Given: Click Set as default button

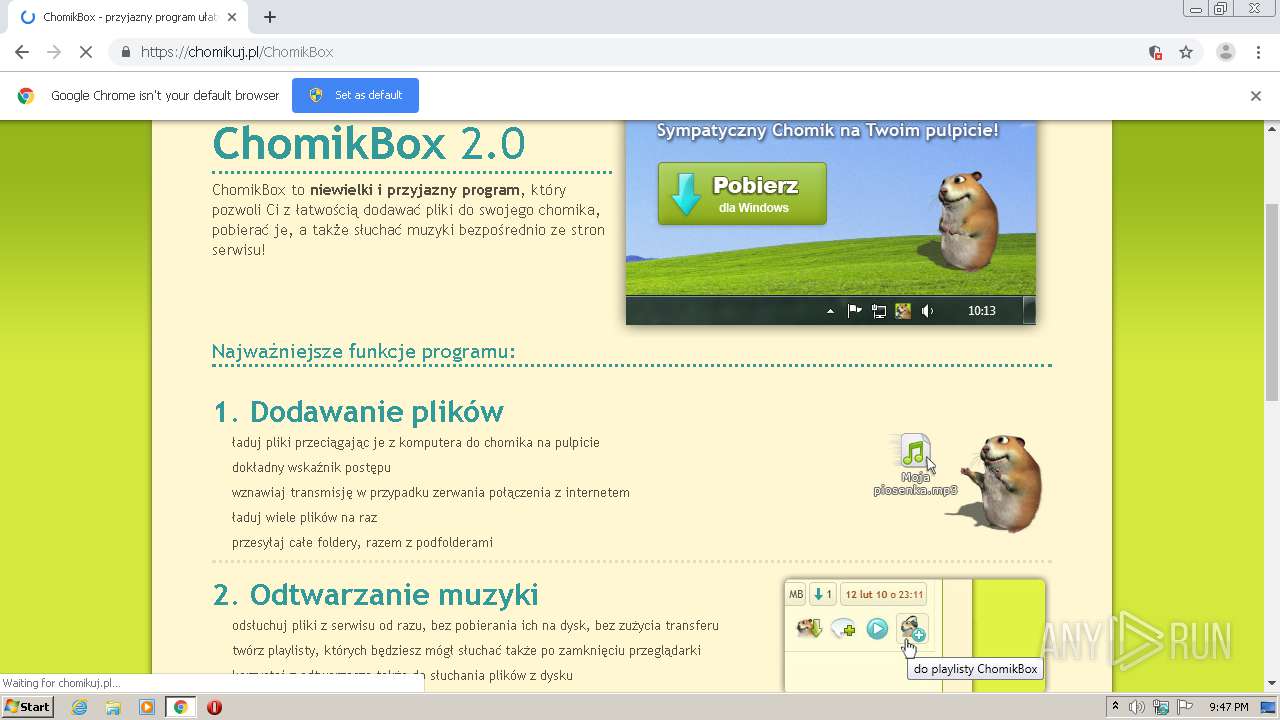Looking at the screenshot, I should [355, 95].
